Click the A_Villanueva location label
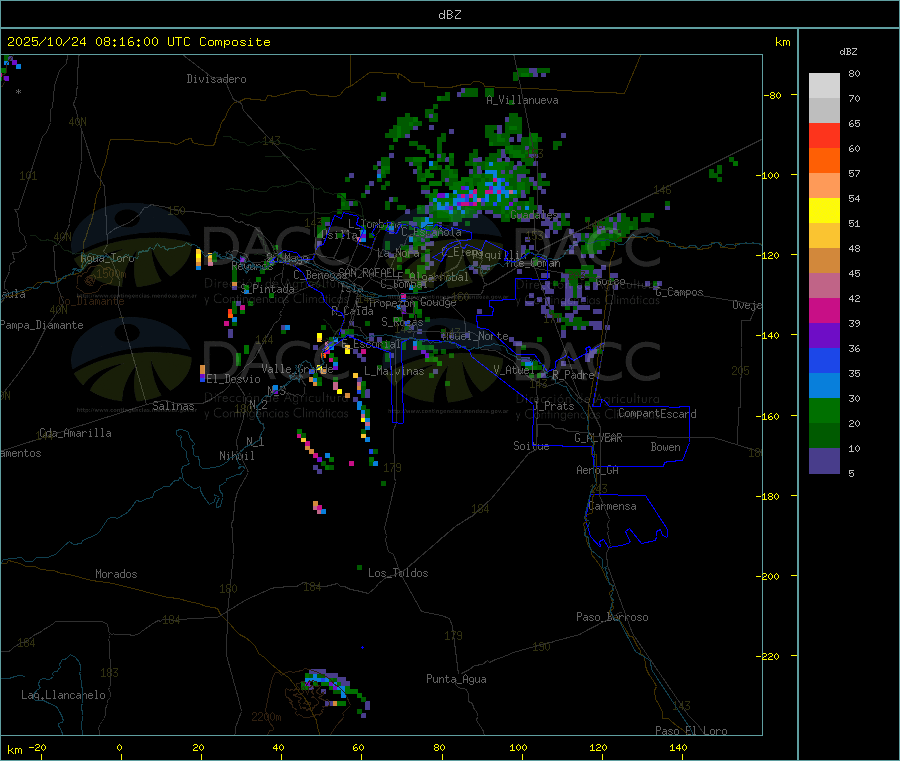The width and height of the screenshot is (900, 761). click(522, 100)
